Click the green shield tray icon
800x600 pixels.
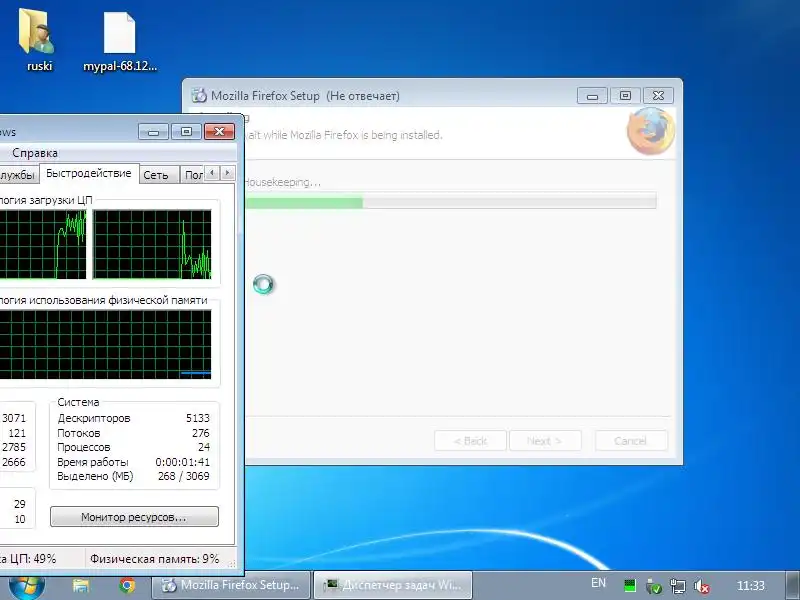654,586
